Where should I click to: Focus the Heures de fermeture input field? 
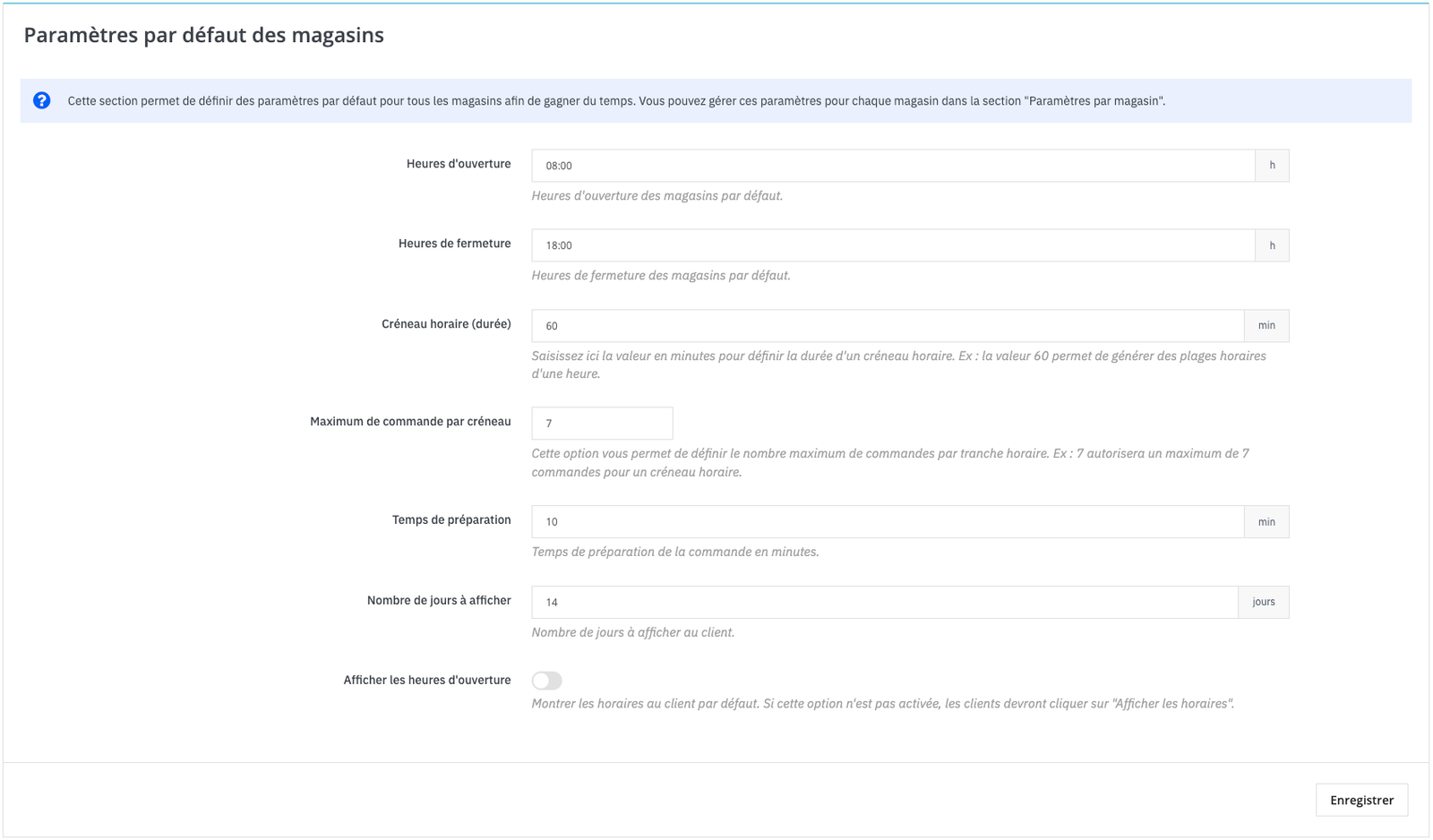tap(893, 245)
